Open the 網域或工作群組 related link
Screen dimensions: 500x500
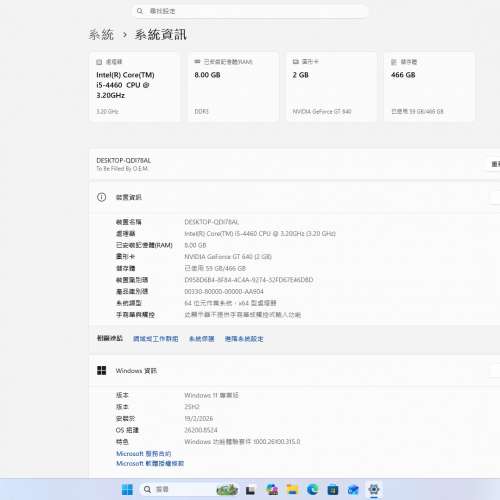click(x=156, y=339)
